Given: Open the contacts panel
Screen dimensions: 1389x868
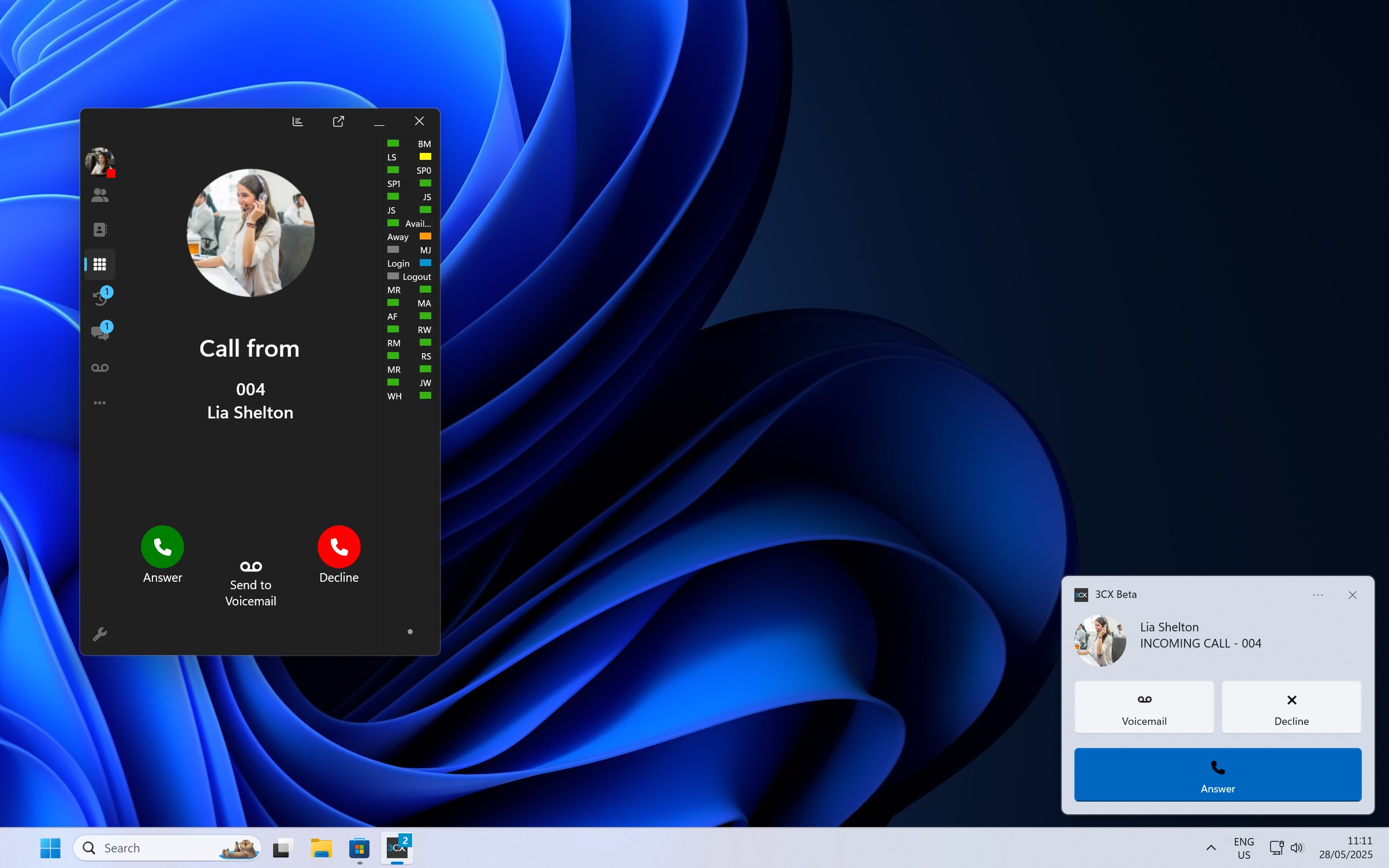Looking at the screenshot, I should [x=100, y=229].
